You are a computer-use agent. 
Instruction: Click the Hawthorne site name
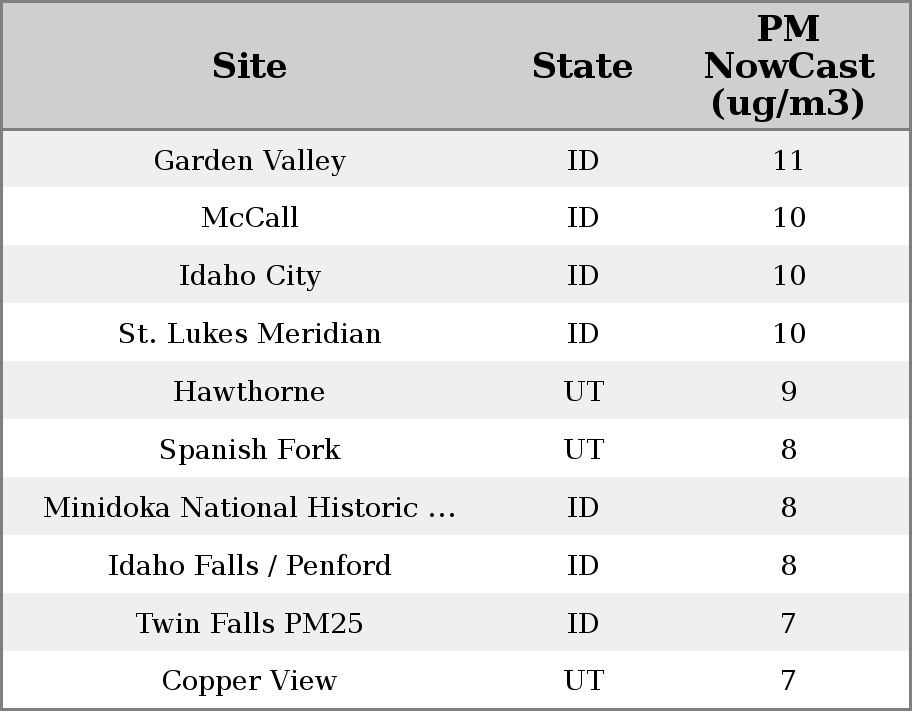click(x=249, y=392)
